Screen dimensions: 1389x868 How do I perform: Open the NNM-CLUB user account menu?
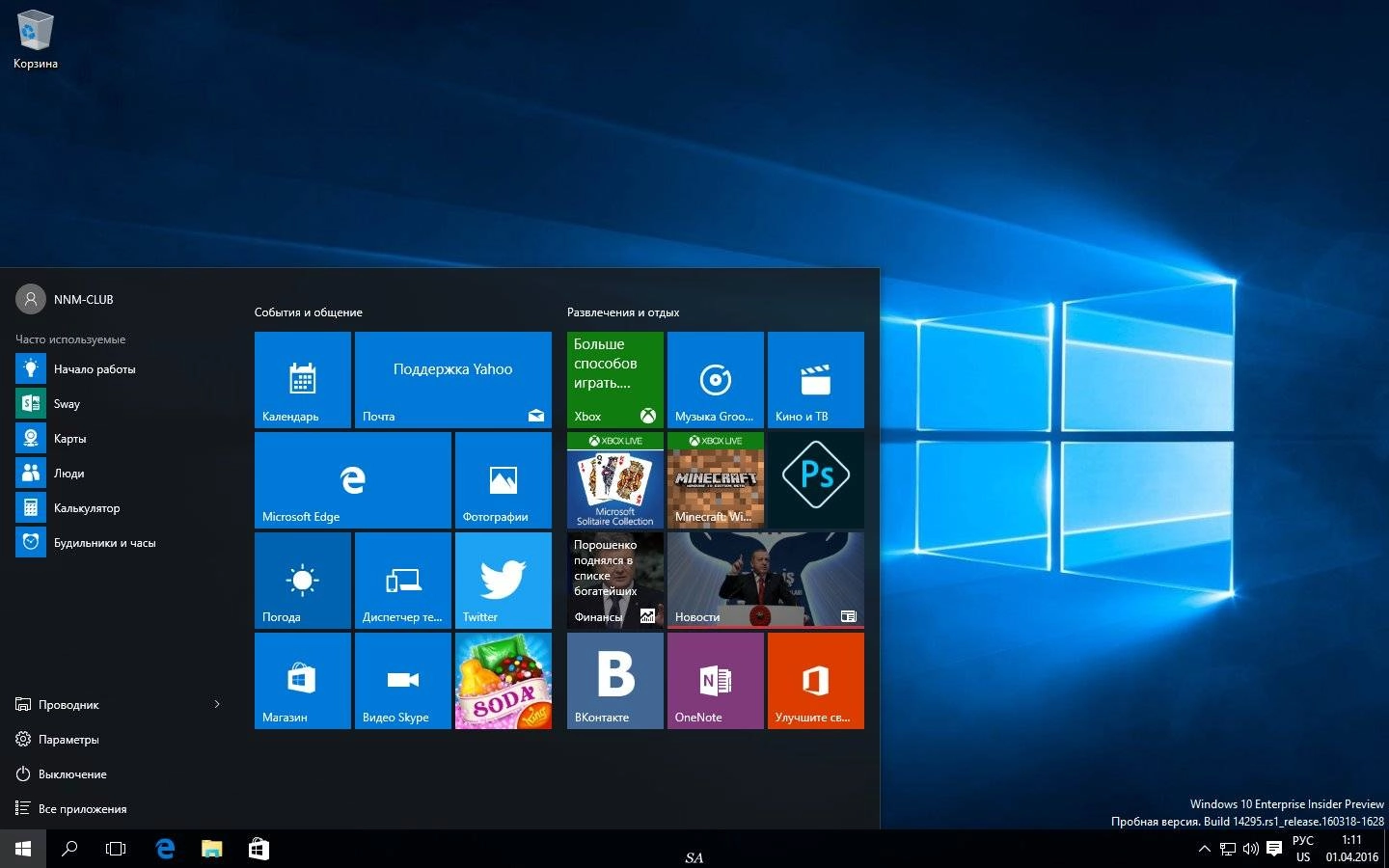(66, 300)
